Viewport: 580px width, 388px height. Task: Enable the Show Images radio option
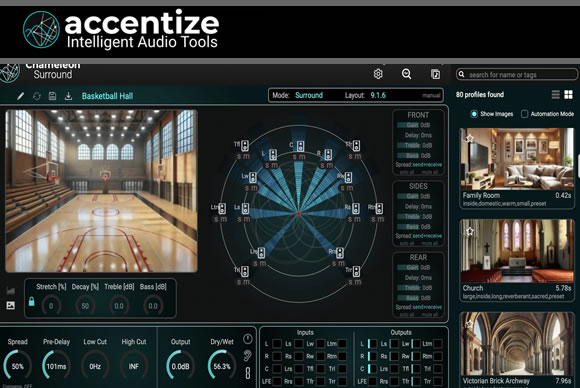click(x=474, y=114)
